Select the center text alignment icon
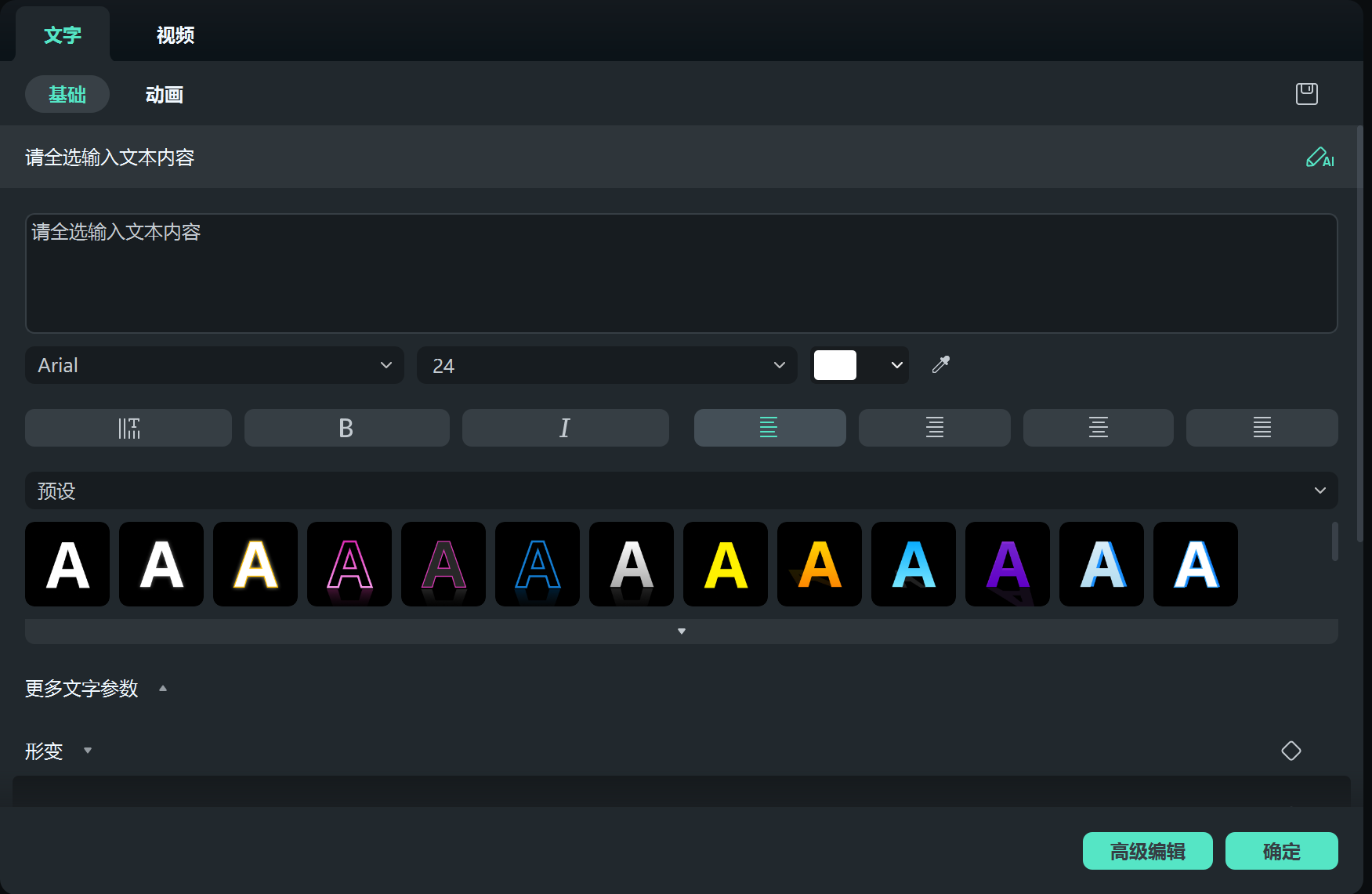The height and width of the screenshot is (894, 1372). coord(1098,428)
